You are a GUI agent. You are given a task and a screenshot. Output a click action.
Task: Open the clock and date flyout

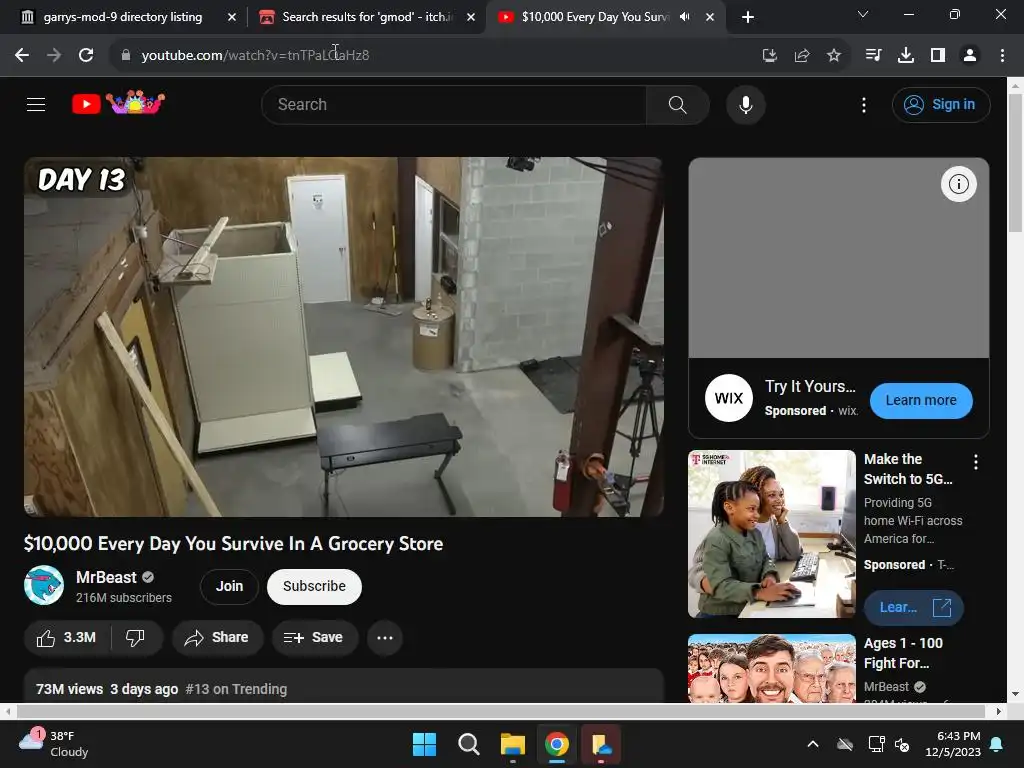(952, 744)
